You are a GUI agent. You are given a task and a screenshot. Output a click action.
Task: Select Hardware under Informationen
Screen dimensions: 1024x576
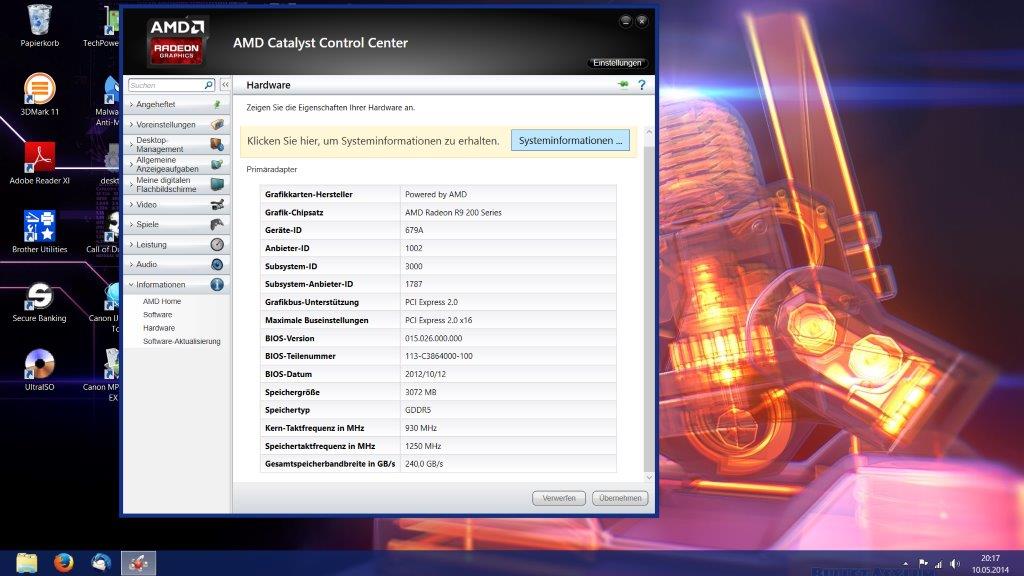coord(159,328)
